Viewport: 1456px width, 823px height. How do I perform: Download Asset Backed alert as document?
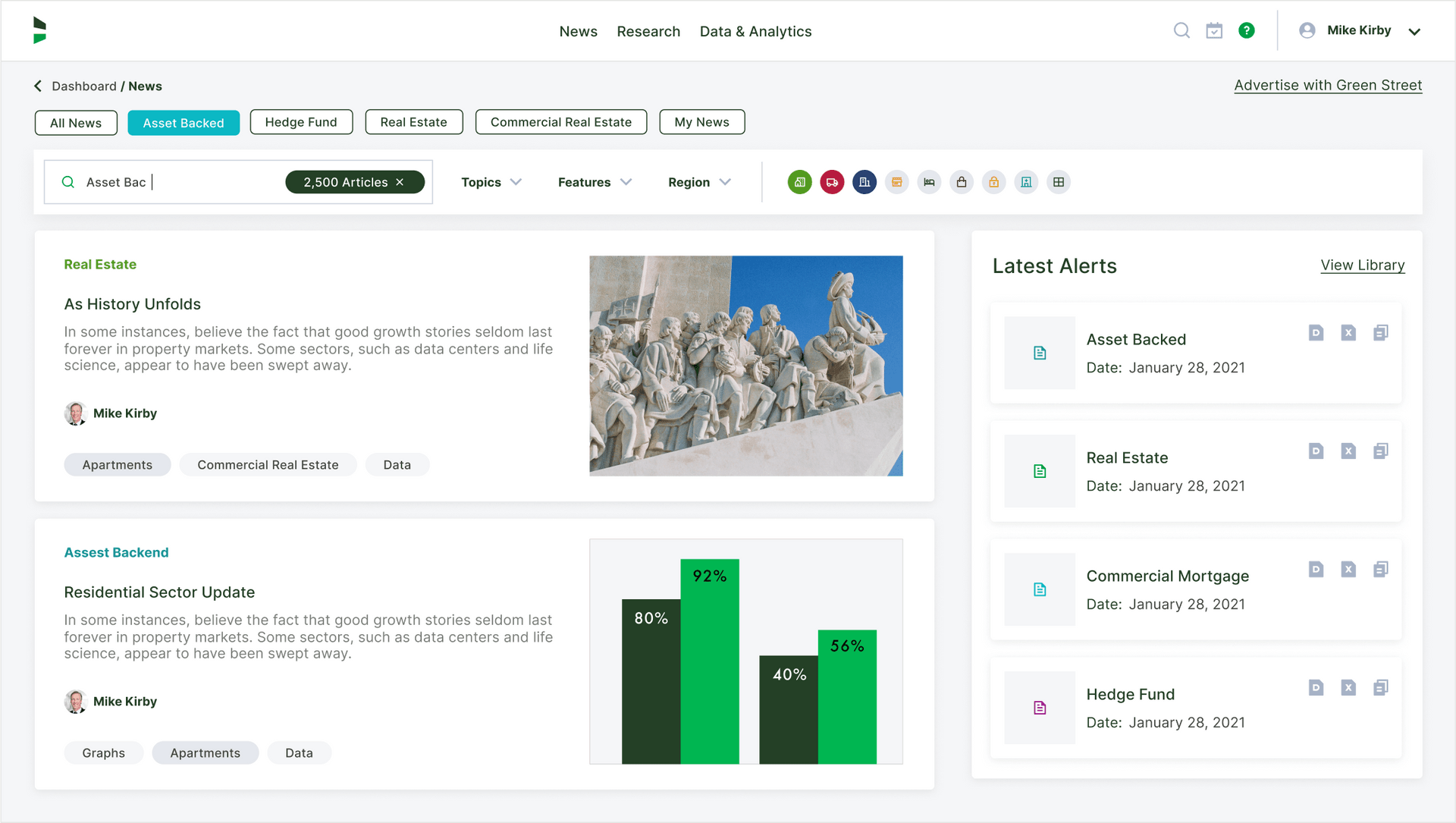point(1316,332)
